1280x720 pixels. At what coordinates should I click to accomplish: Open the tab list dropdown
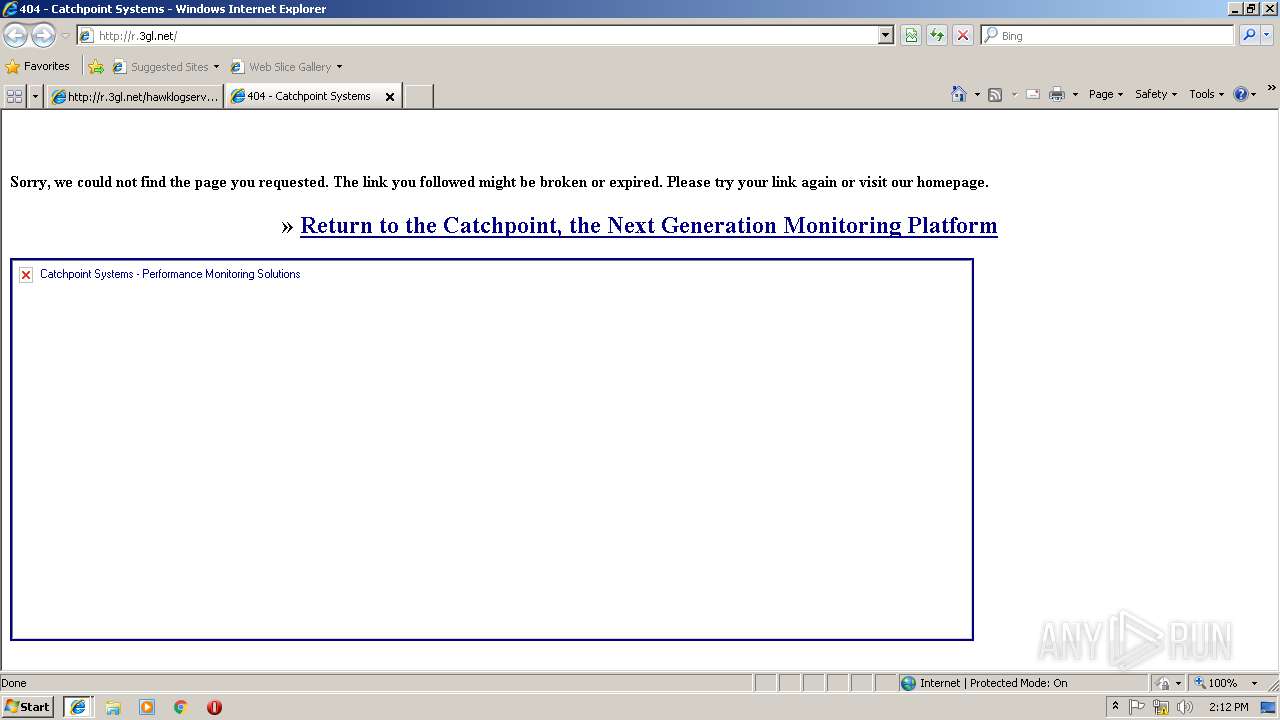36,96
